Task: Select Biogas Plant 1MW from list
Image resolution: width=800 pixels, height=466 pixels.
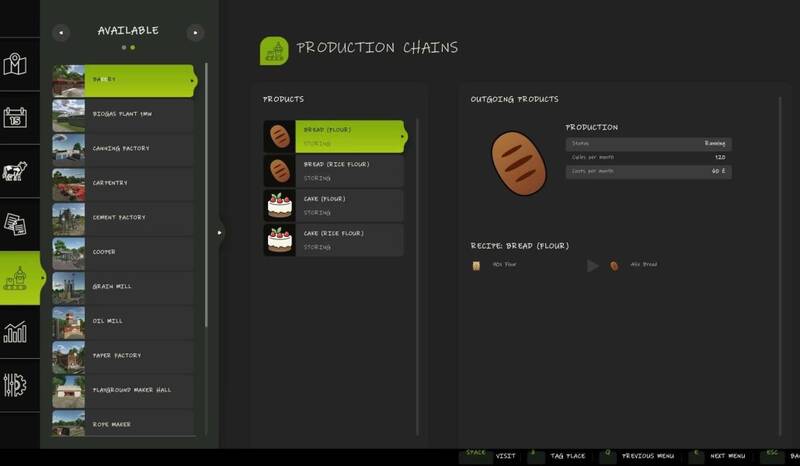Action: (122, 114)
